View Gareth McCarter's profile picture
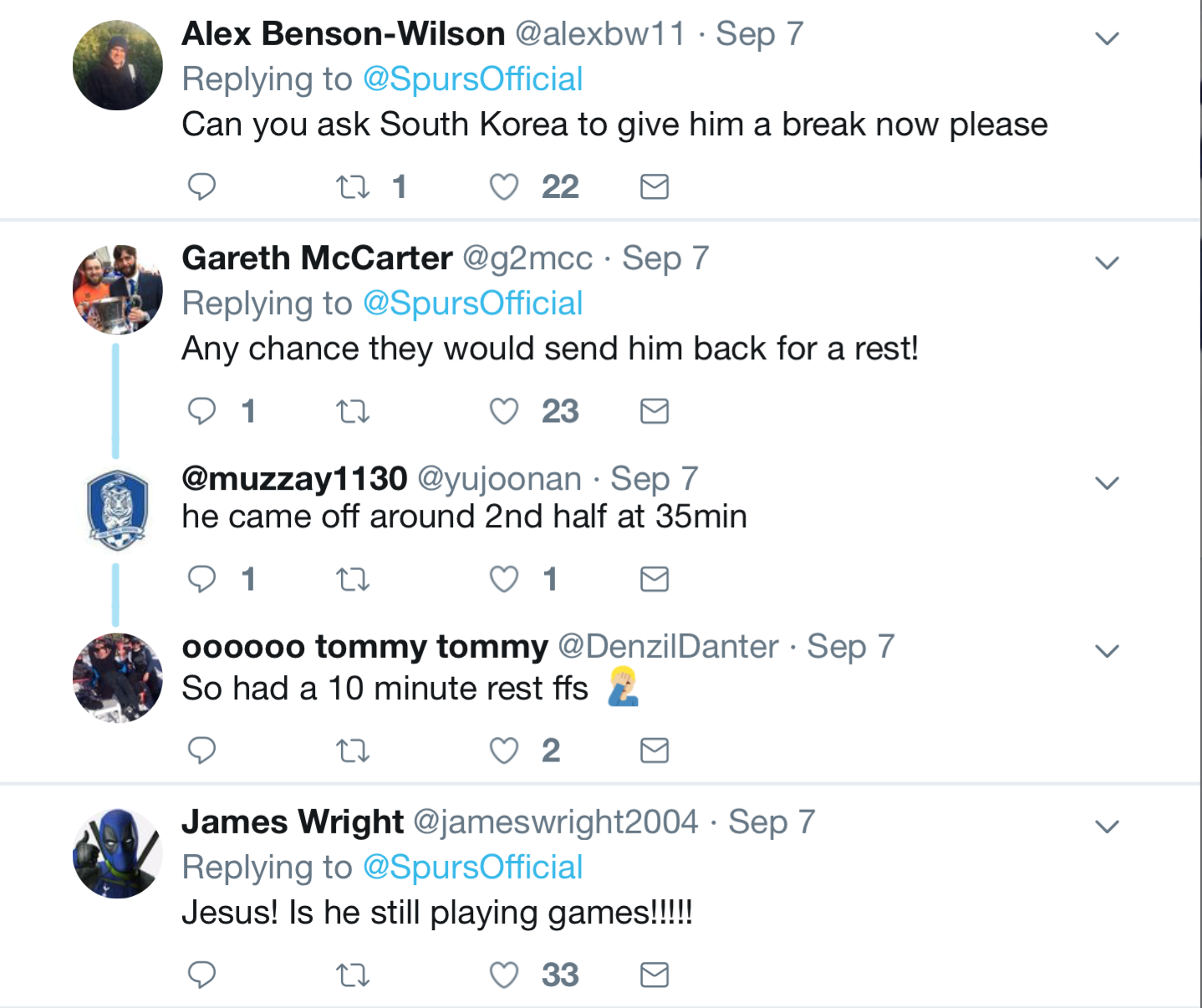This screenshot has height=1008, width=1202. pyautogui.click(x=118, y=289)
